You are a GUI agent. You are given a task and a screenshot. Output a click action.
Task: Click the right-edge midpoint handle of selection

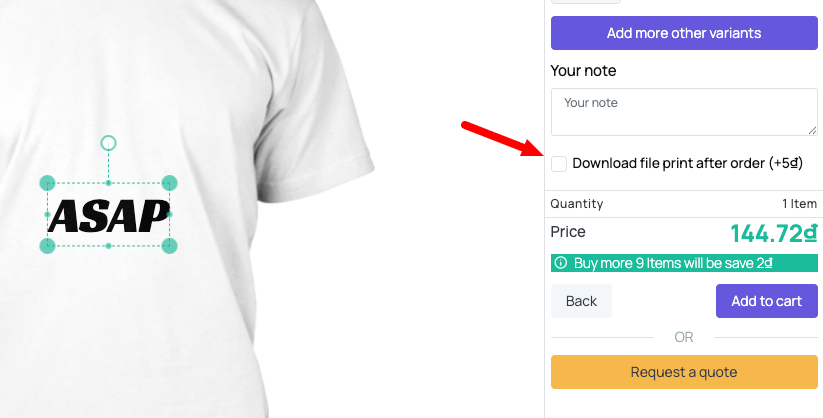coord(169,214)
